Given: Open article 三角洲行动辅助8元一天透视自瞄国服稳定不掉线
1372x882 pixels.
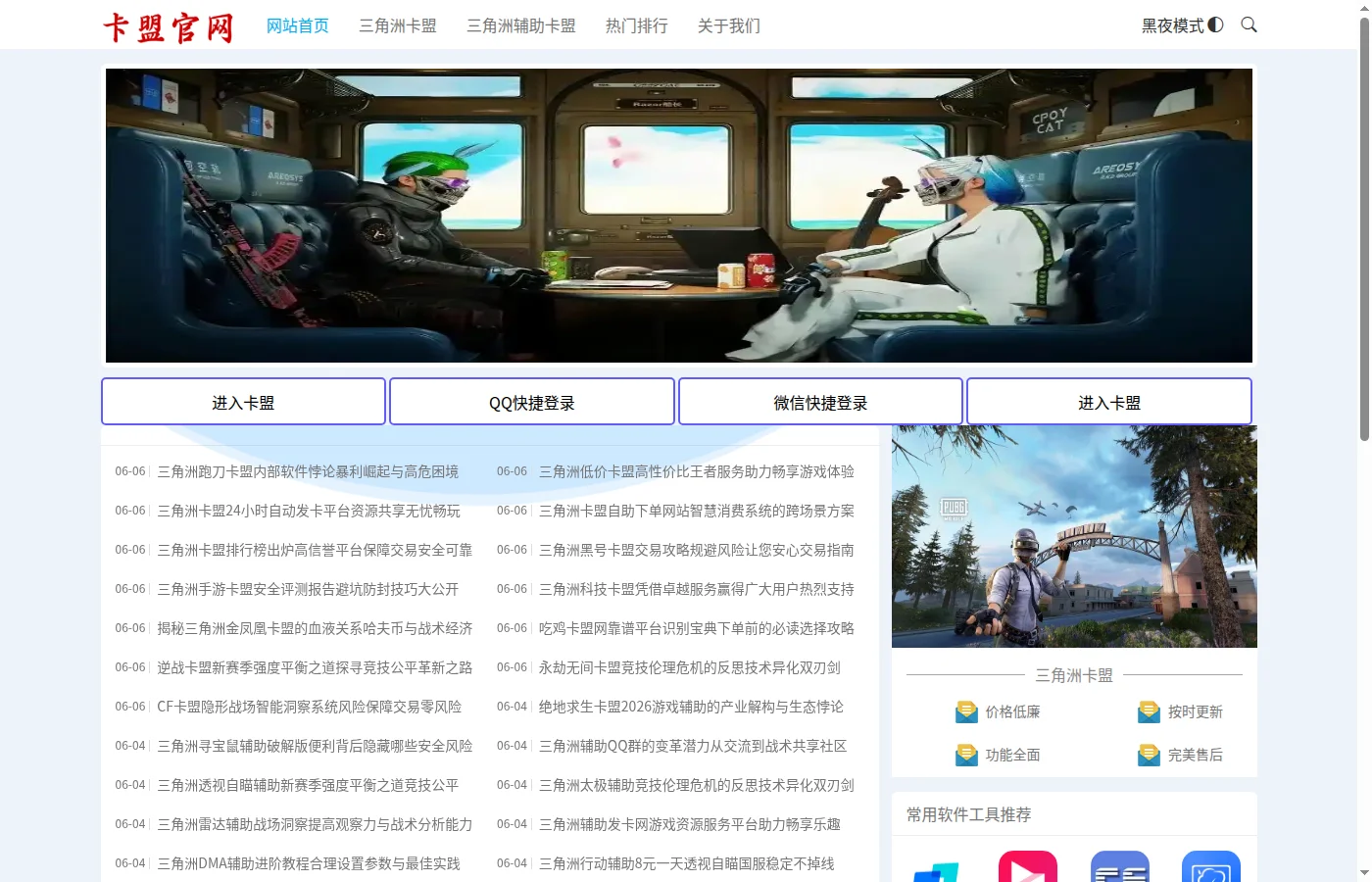Looking at the screenshot, I should [x=687, y=863].
